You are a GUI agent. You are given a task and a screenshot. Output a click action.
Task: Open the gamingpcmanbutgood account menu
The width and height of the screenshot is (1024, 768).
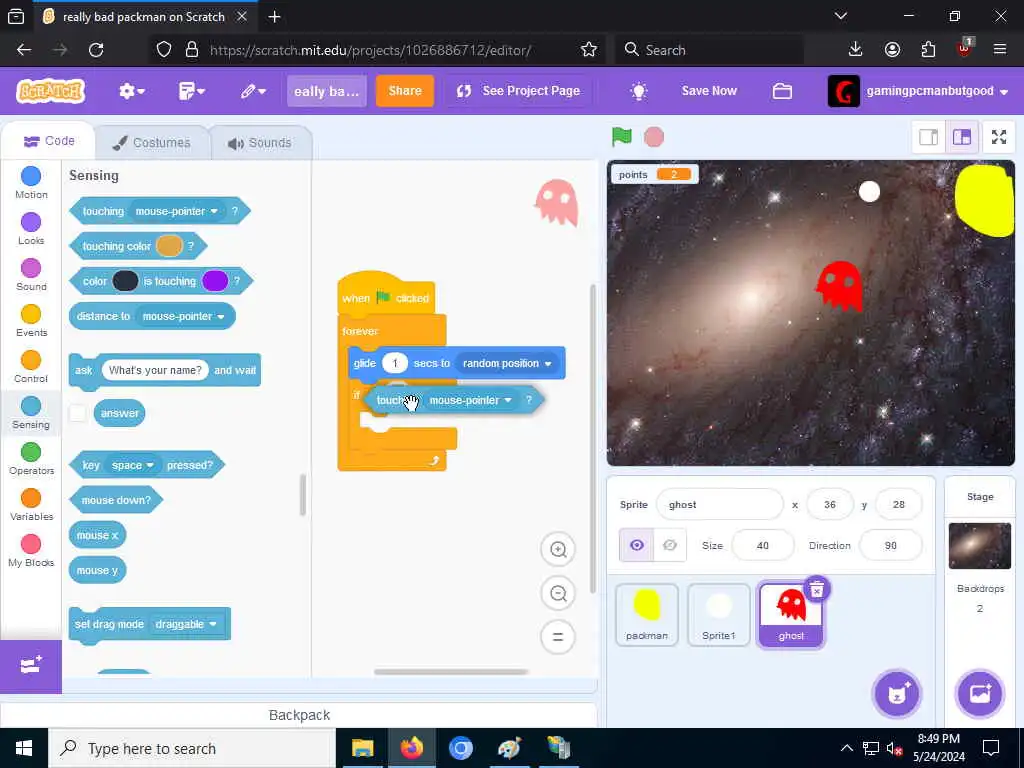(918, 91)
